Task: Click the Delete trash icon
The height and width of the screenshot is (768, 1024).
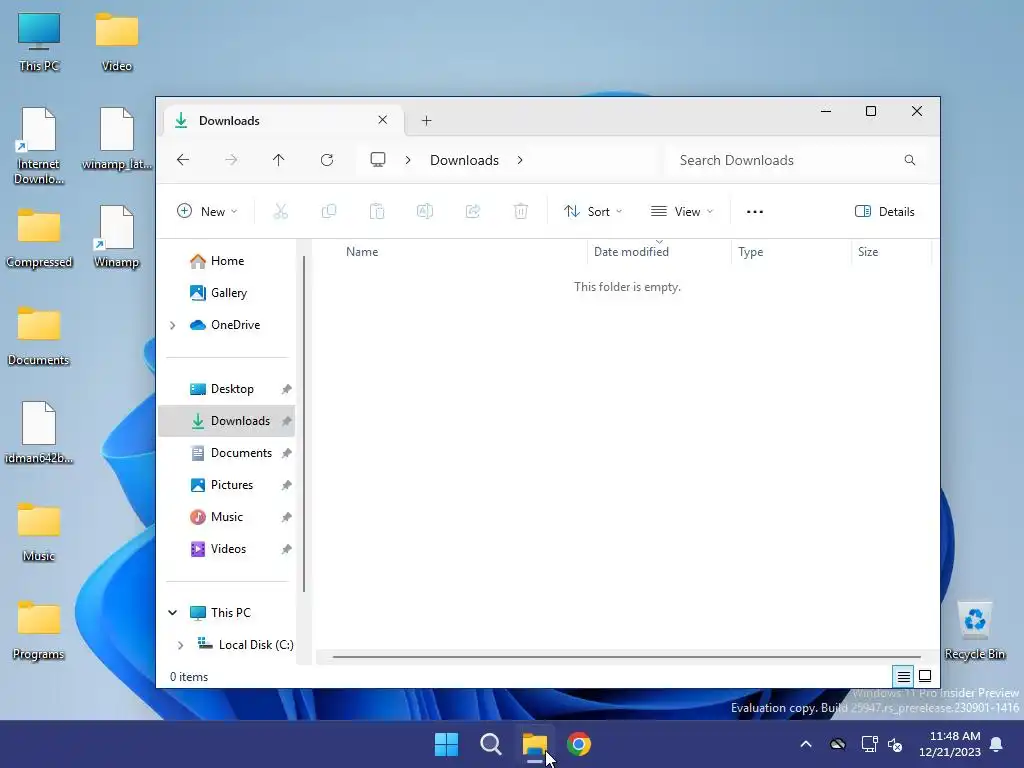Action: (x=520, y=212)
